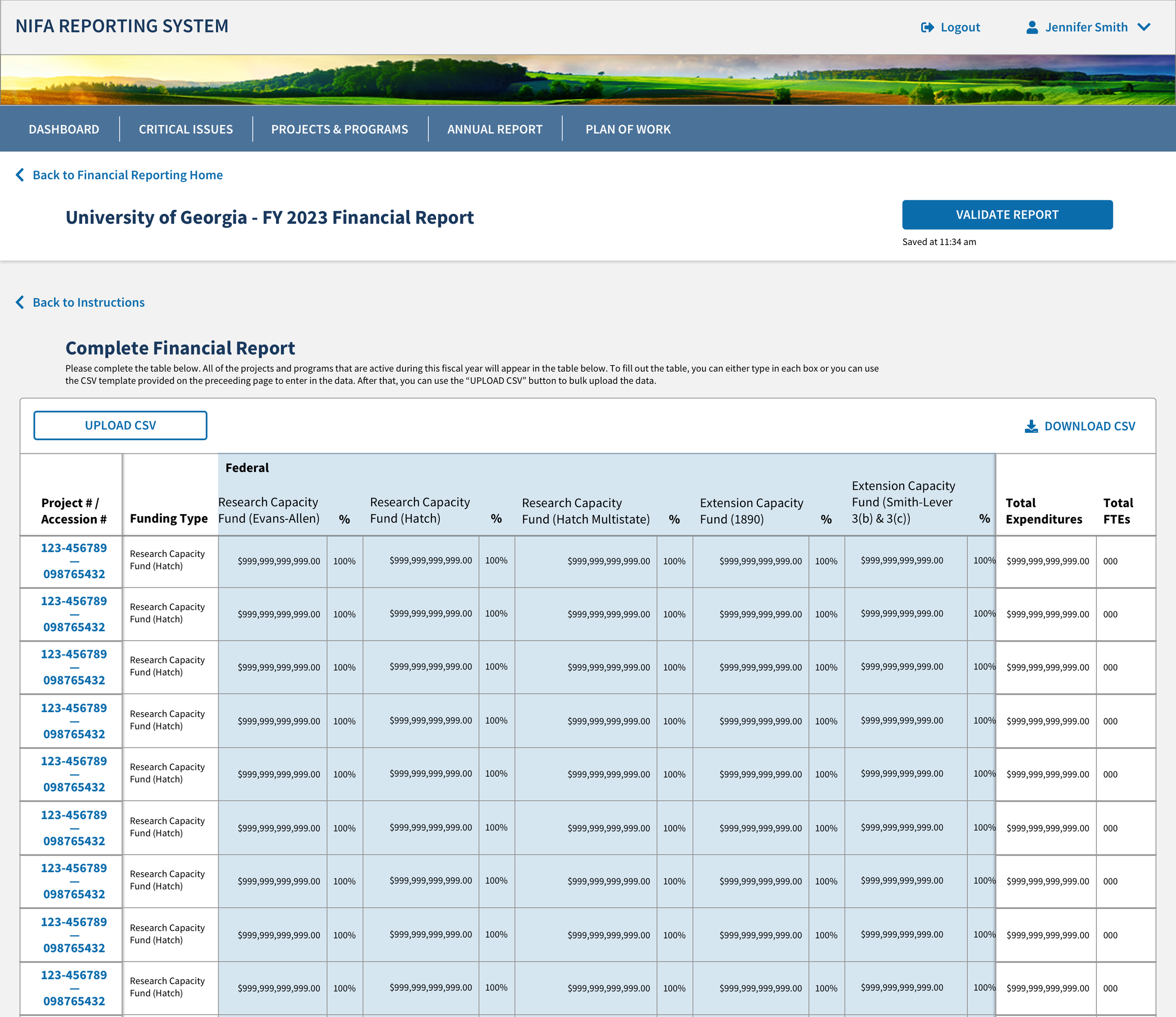
Task: Open first row project 123-456789 link
Action: pyautogui.click(x=74, y=548)
